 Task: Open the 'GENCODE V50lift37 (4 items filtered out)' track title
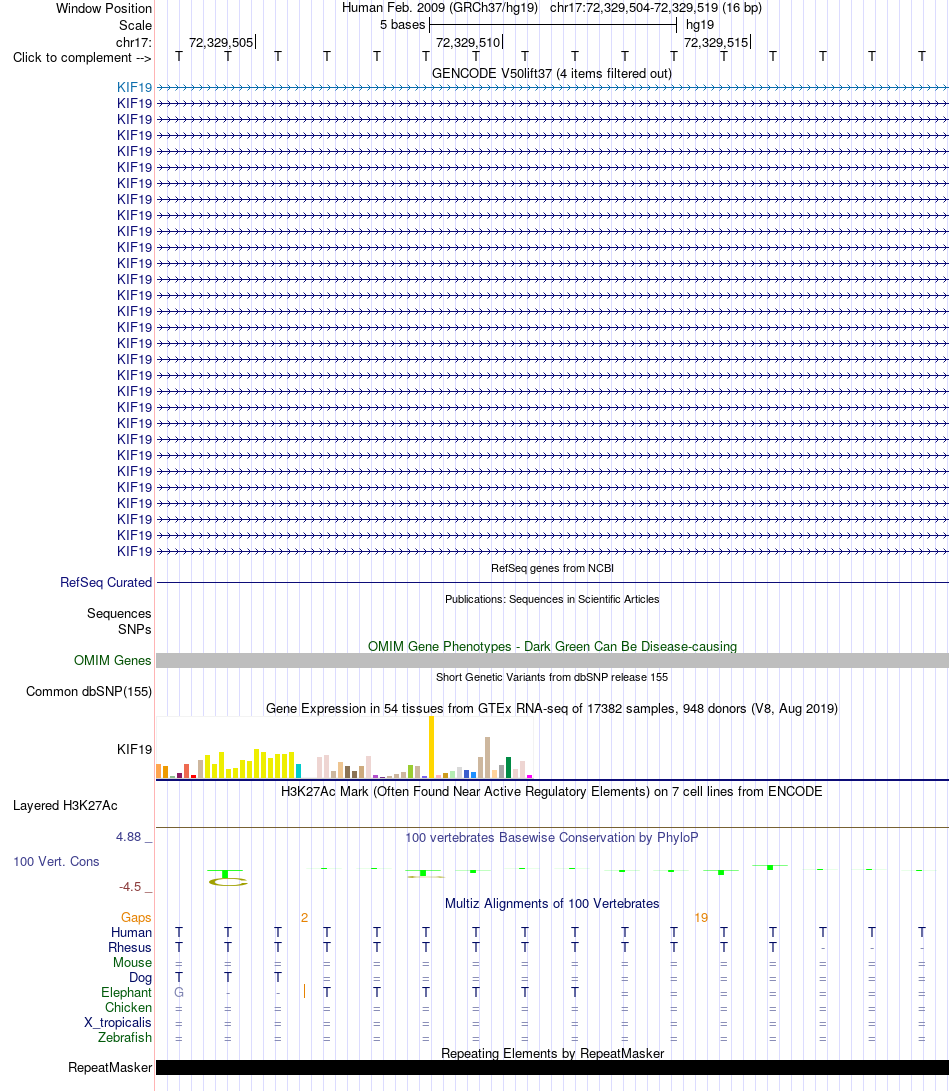(552, 74)
